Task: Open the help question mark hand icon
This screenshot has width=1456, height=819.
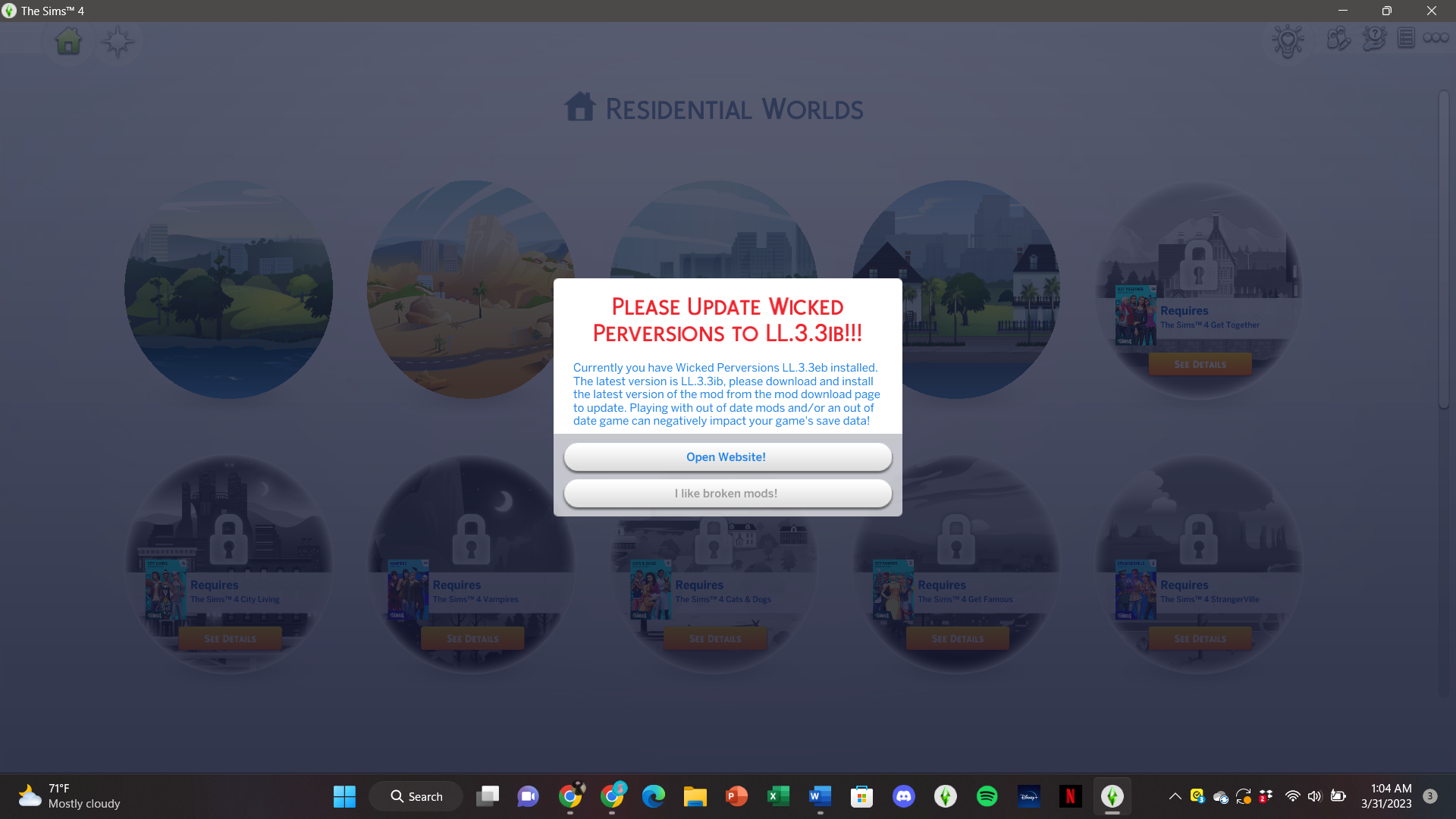Action: click(x=1374, y=38)
